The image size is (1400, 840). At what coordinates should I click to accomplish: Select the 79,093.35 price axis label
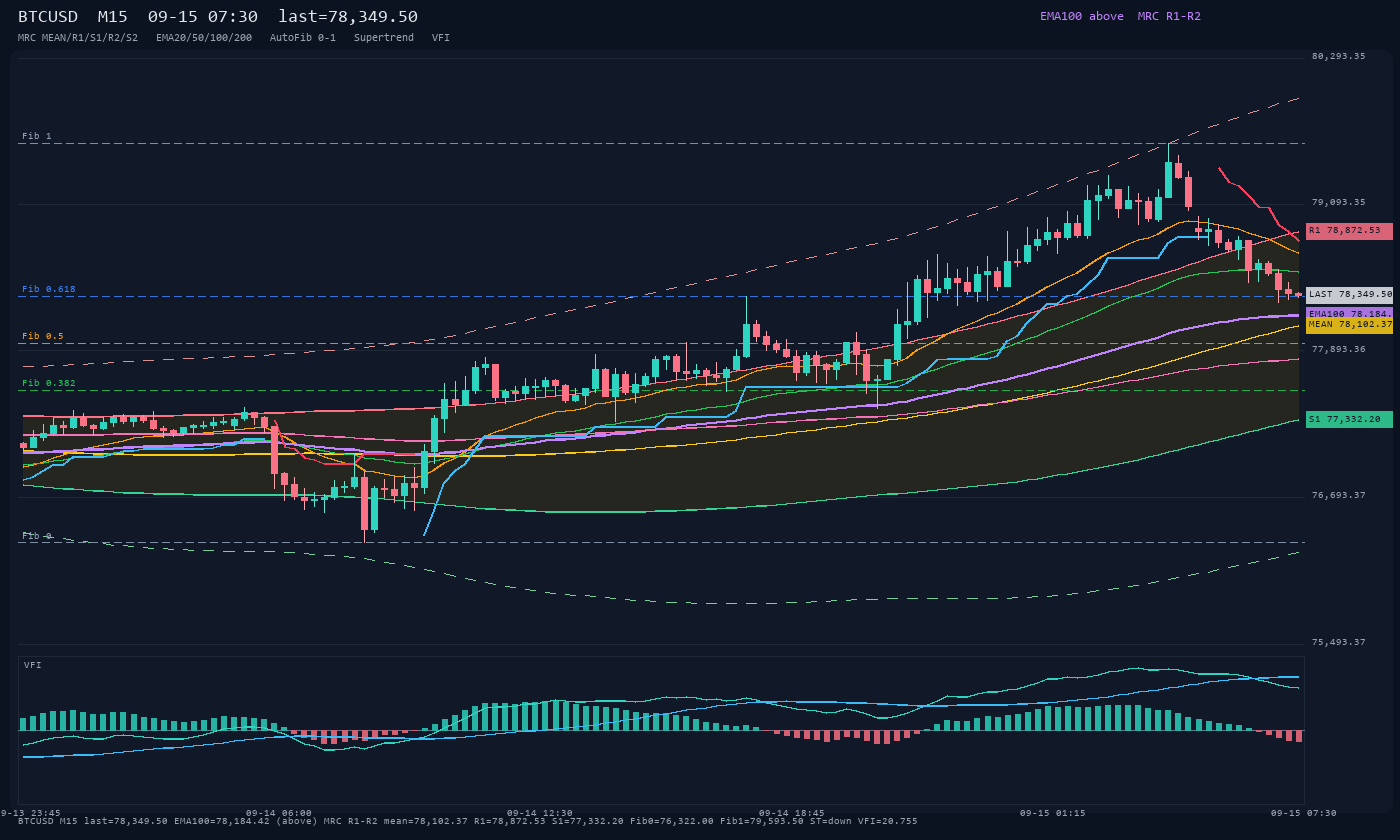pos(1338,202)
